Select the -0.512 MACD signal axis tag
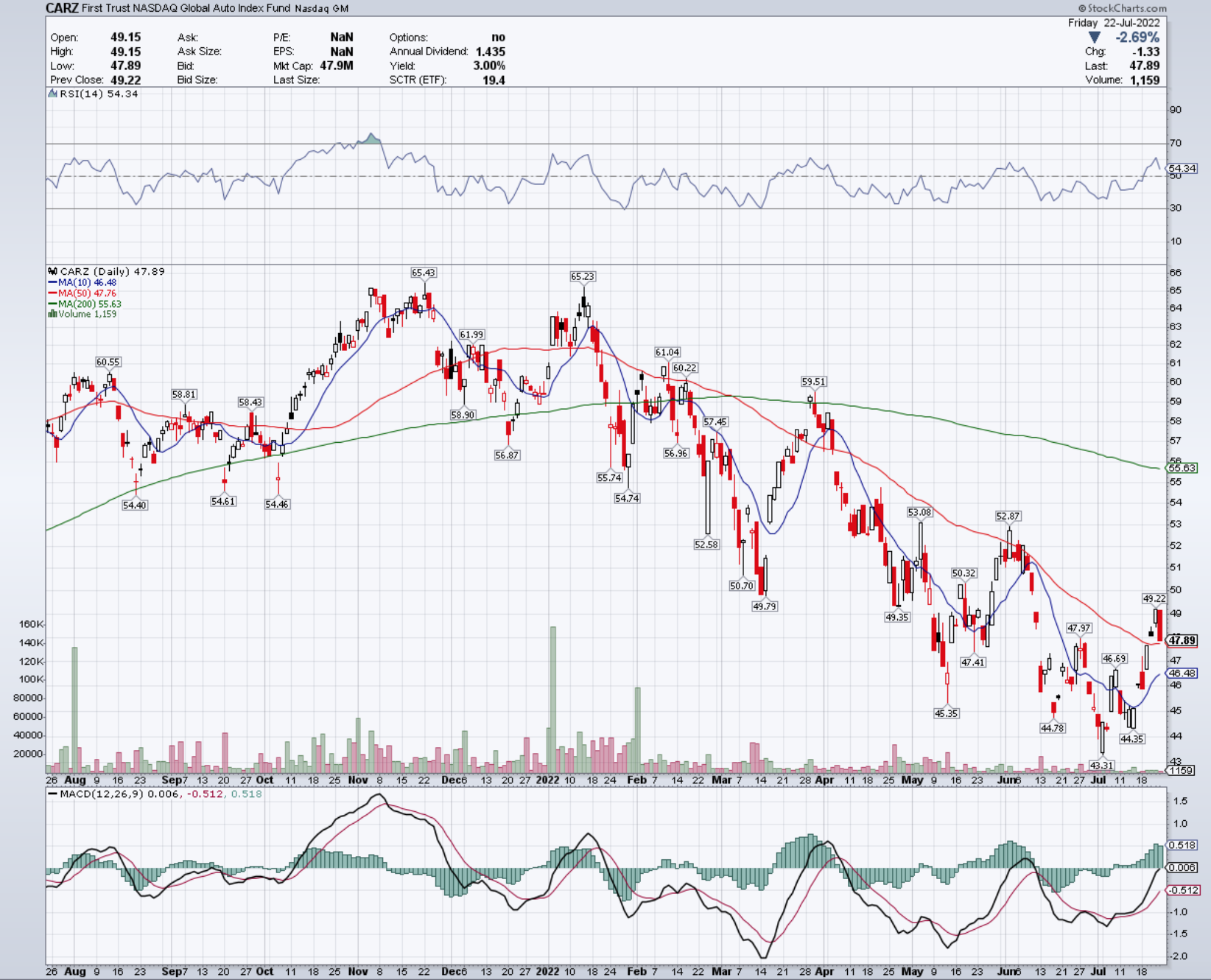 (x=1184, y=890)
